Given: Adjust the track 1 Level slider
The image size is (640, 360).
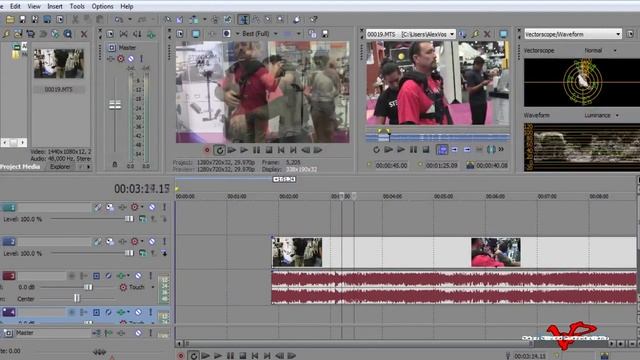Looking at the screenshot, I should pos(129,219).
